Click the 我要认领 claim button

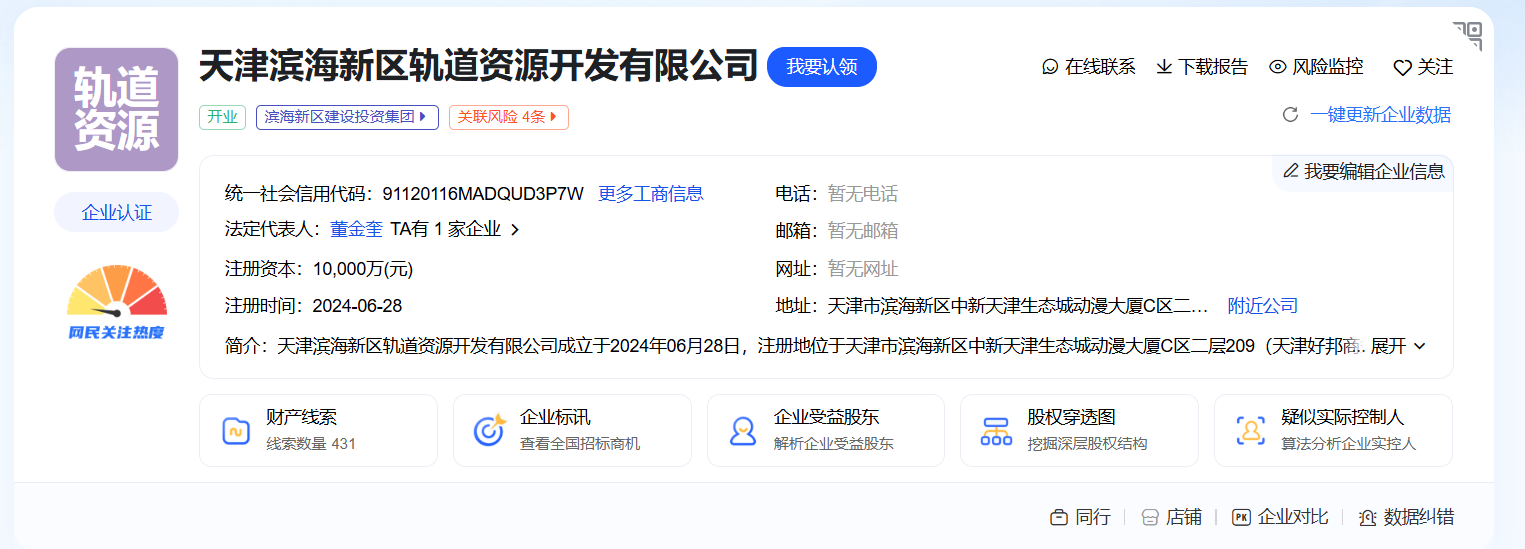coord(822,67)
